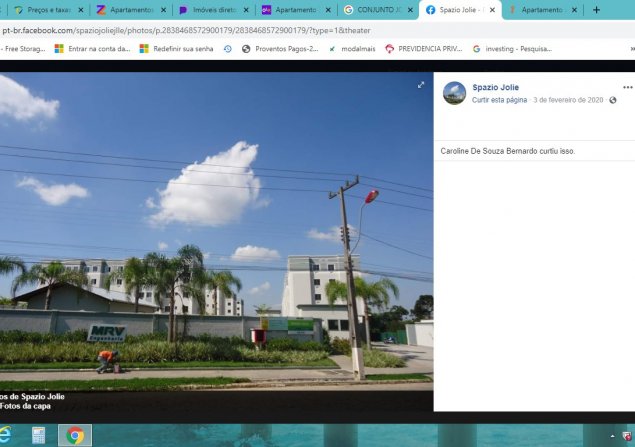The width and height of the screenshot is (635, 447).
Task: Open a new browser tab with plus button
Action: (x=596, y=10)
